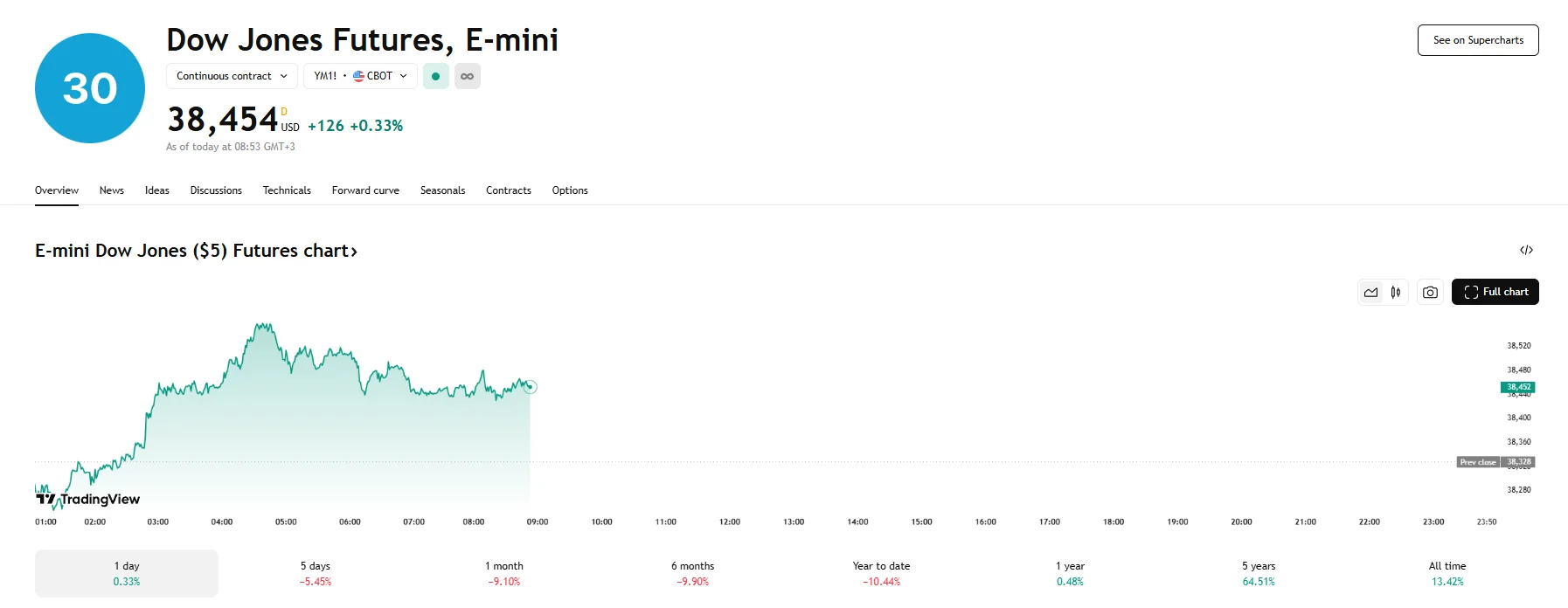Open the YM1! CBOT exchange dropdown

pyautogui.click(x=360, y=77)
